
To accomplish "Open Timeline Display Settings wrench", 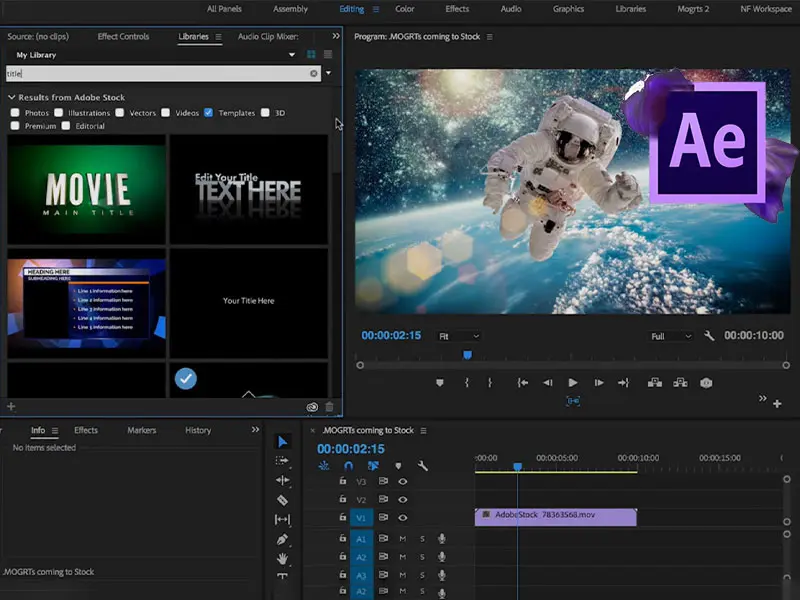I will click(x=422, y=466).
